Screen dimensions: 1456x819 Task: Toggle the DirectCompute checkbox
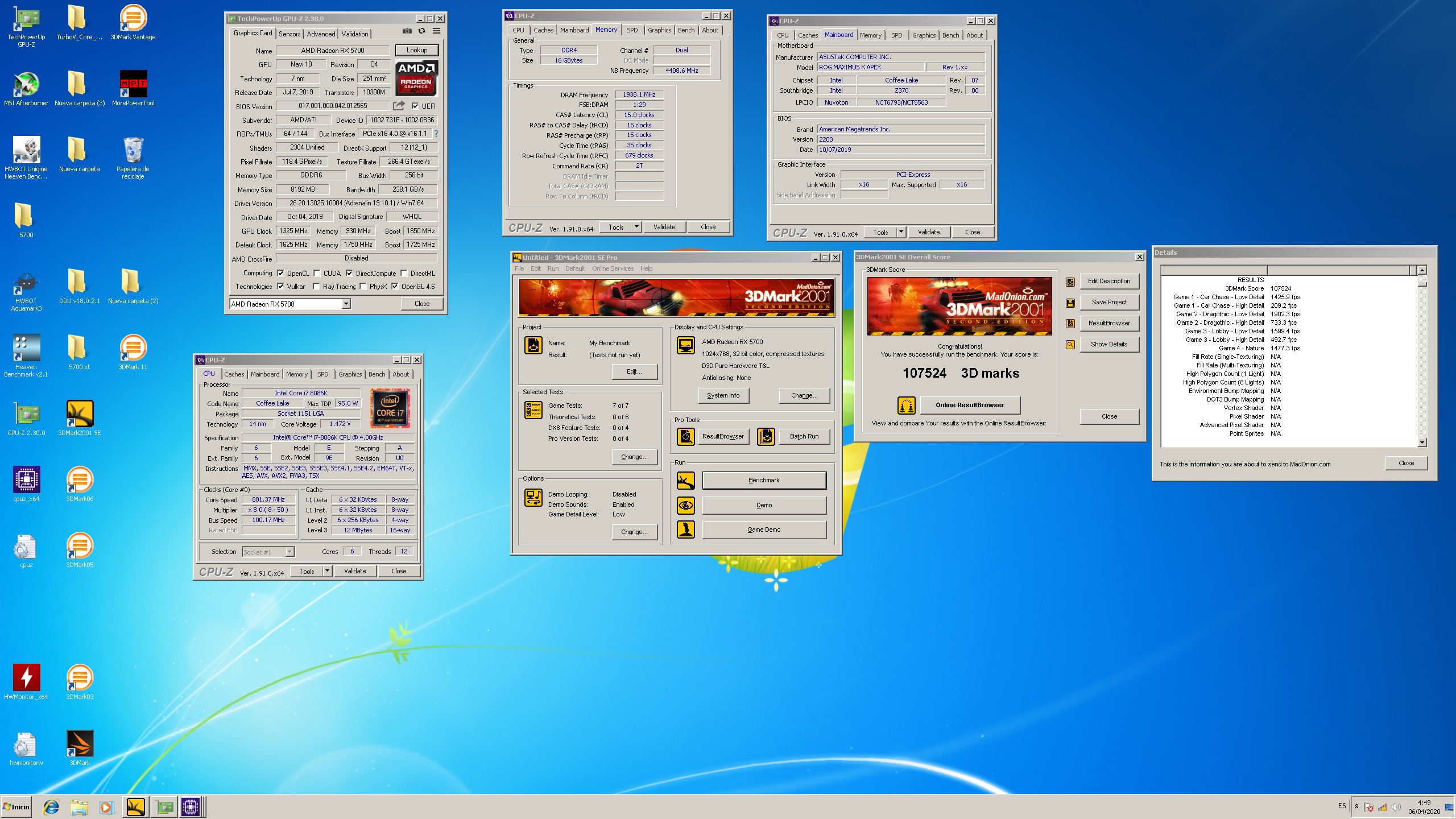click(x=349, y=273)
